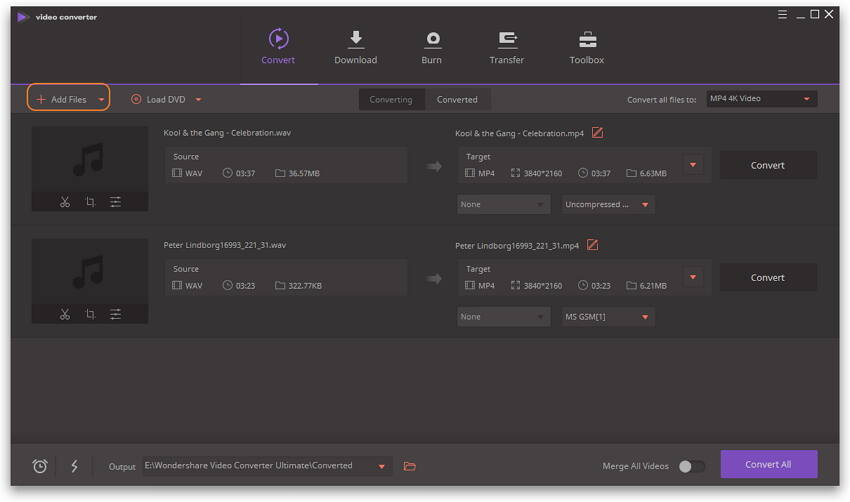The width and height of the screenshot is (850, 502).
Task: Click the conversion arrow for Peter Lindborg
Action: (x=434, y=279)
